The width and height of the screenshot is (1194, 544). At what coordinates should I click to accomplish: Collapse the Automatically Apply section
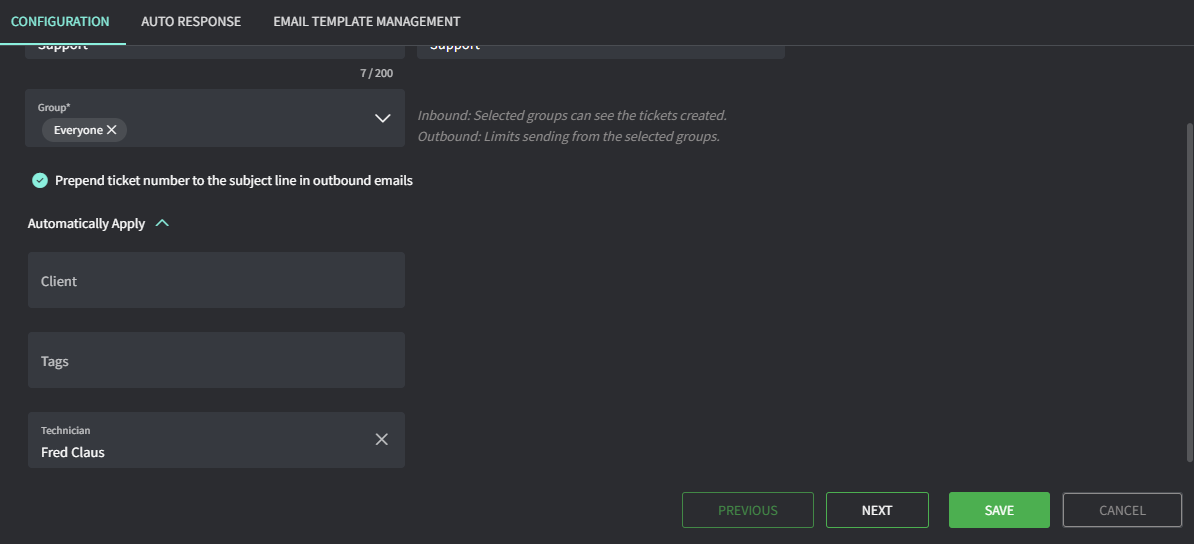tap(163, 224)
